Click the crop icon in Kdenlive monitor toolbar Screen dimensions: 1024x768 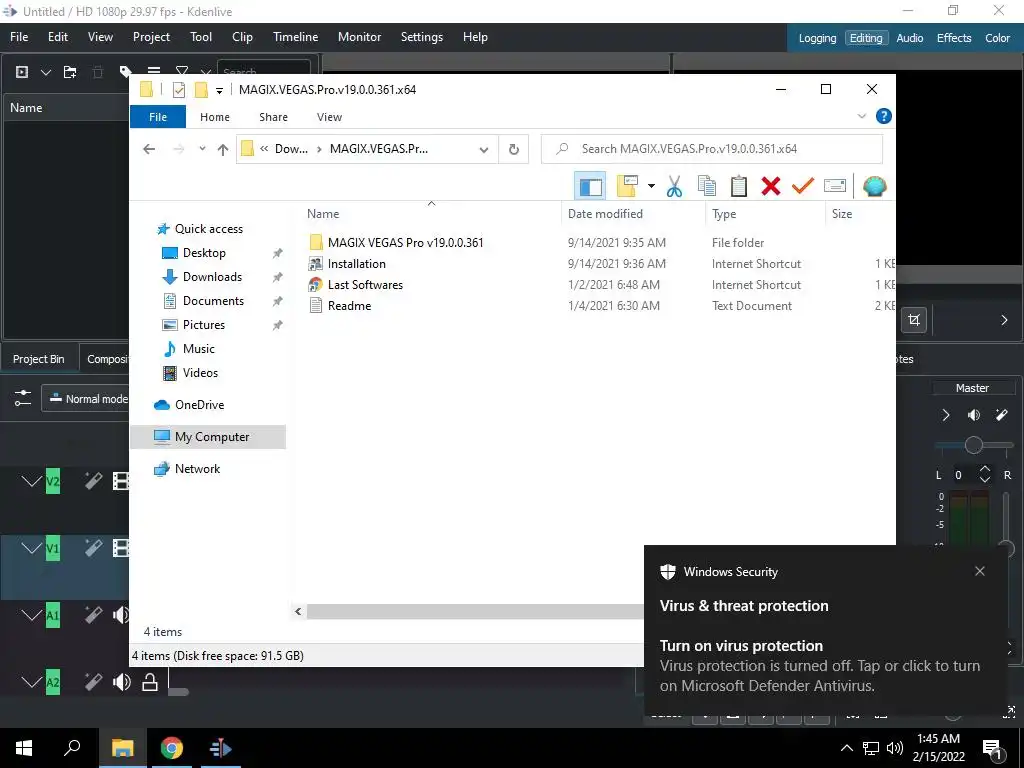tap(914, 320)
